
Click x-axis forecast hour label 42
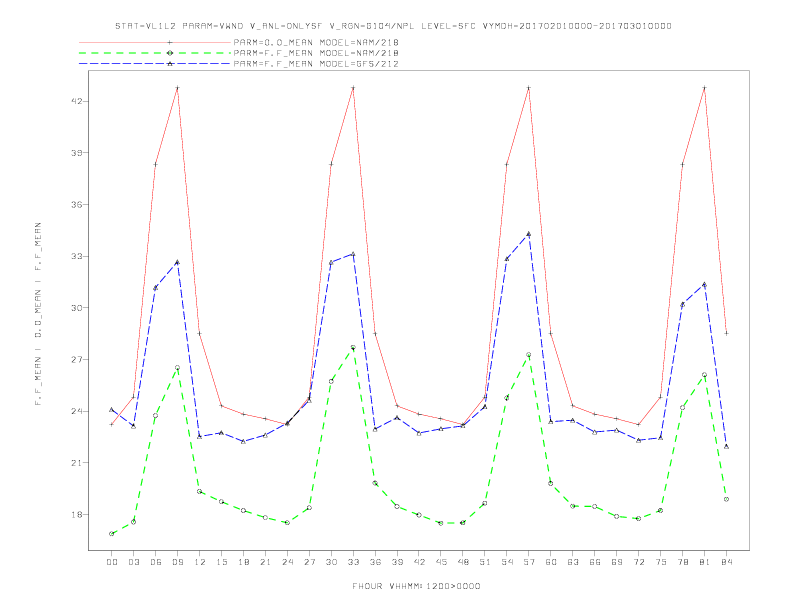tap(419, 562)
